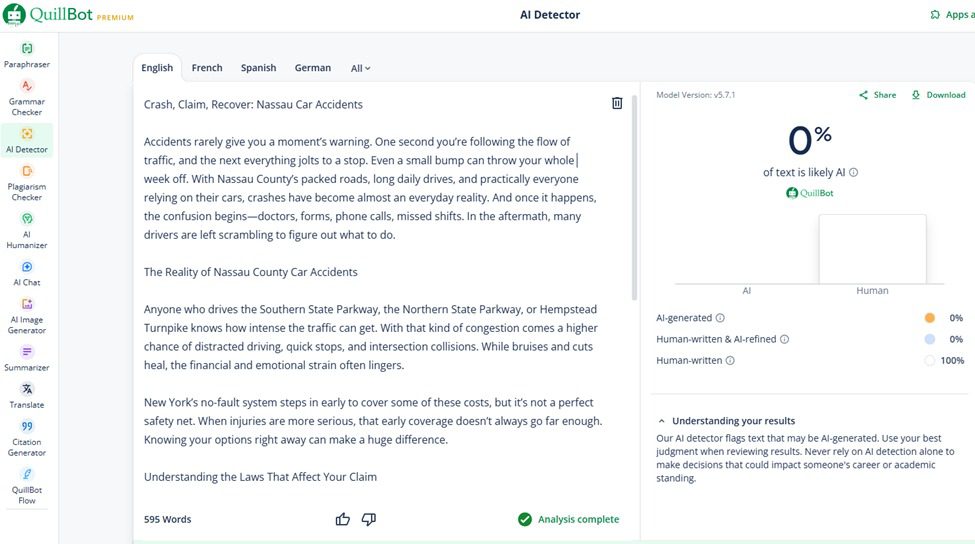Open the Grammar Checker tool

(27, 87)
